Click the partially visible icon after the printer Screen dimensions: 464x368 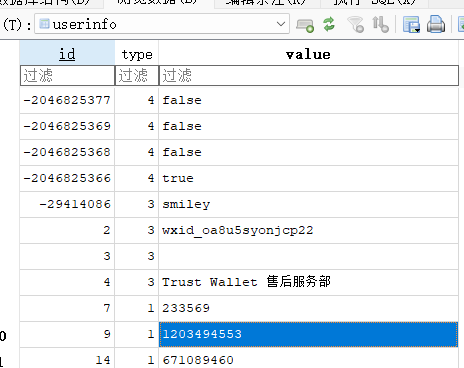click(x=461, y=25)
